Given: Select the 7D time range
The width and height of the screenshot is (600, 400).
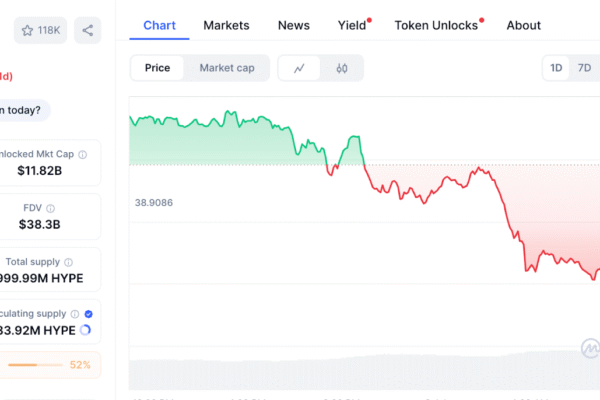Looking at the screenshot, I should (585, 68).
